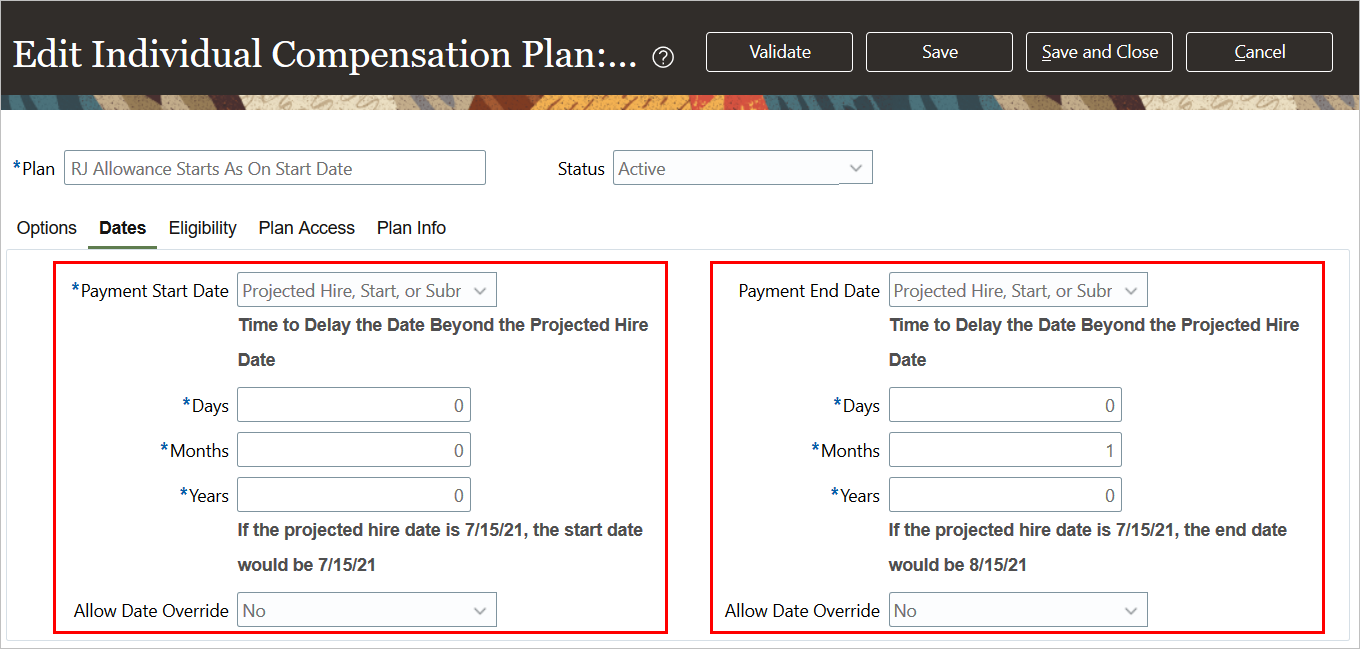The image size is (1360, 649).
Task: Click the start date Days field
Action: tap(353, 406)
